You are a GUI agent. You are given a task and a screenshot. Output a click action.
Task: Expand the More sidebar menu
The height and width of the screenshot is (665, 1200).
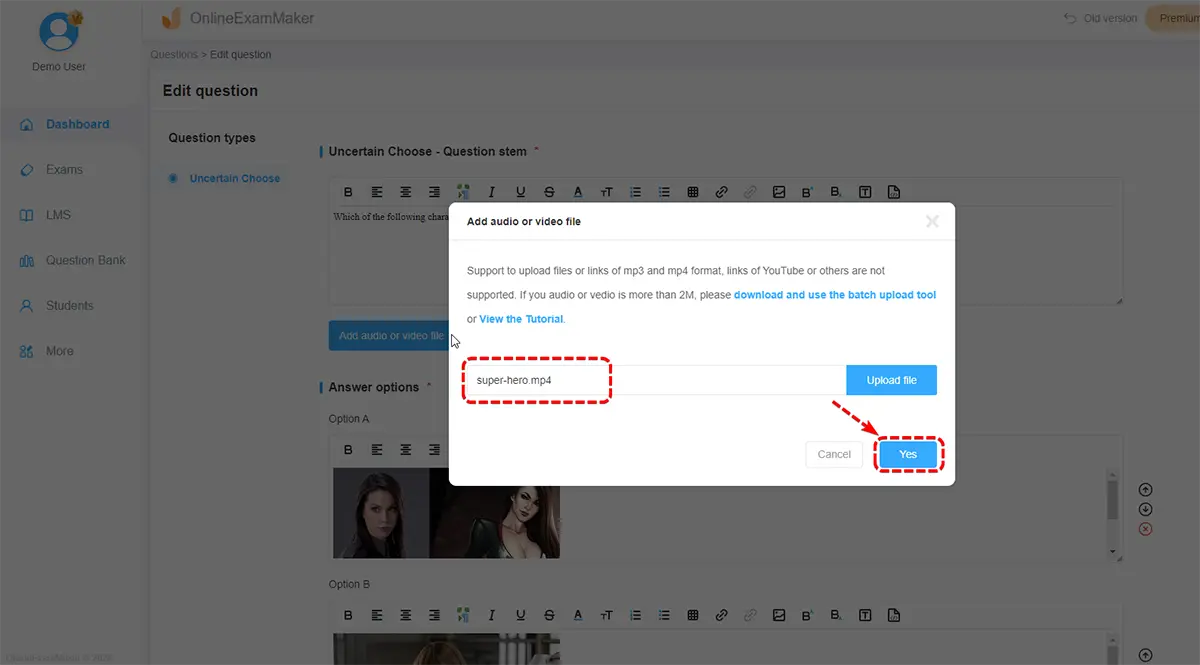tap(59, 352)
